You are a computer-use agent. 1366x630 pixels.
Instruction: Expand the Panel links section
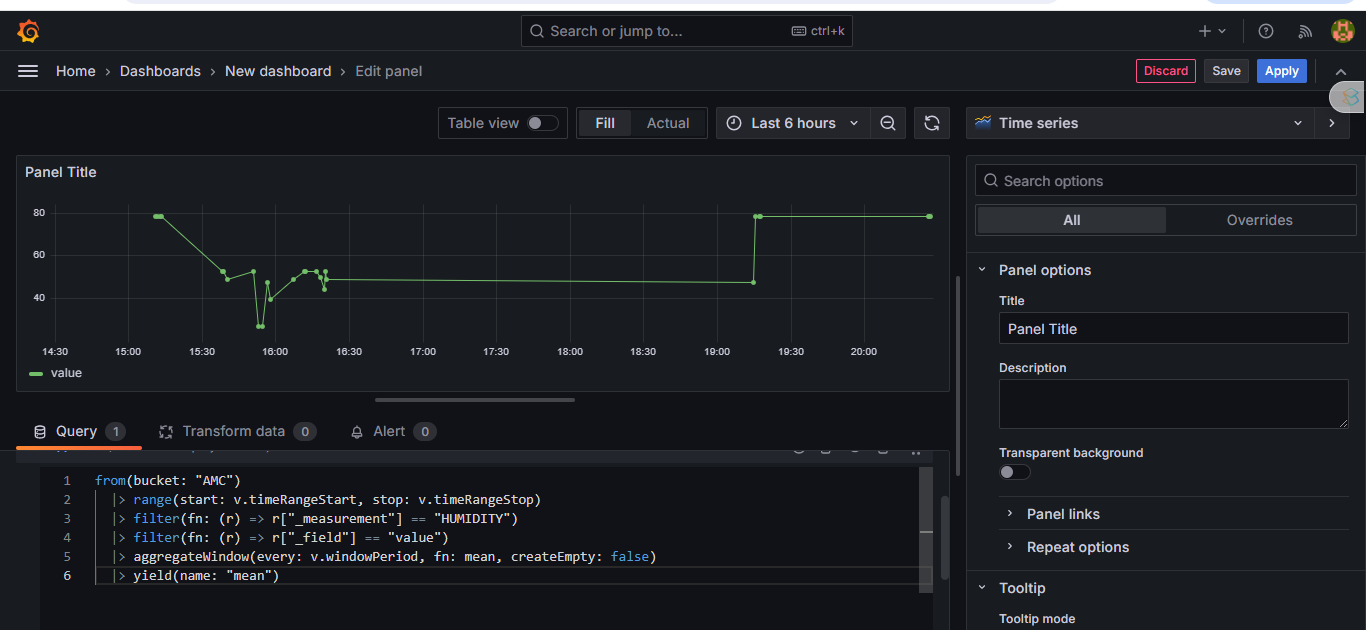click(x=1062, y=514)
